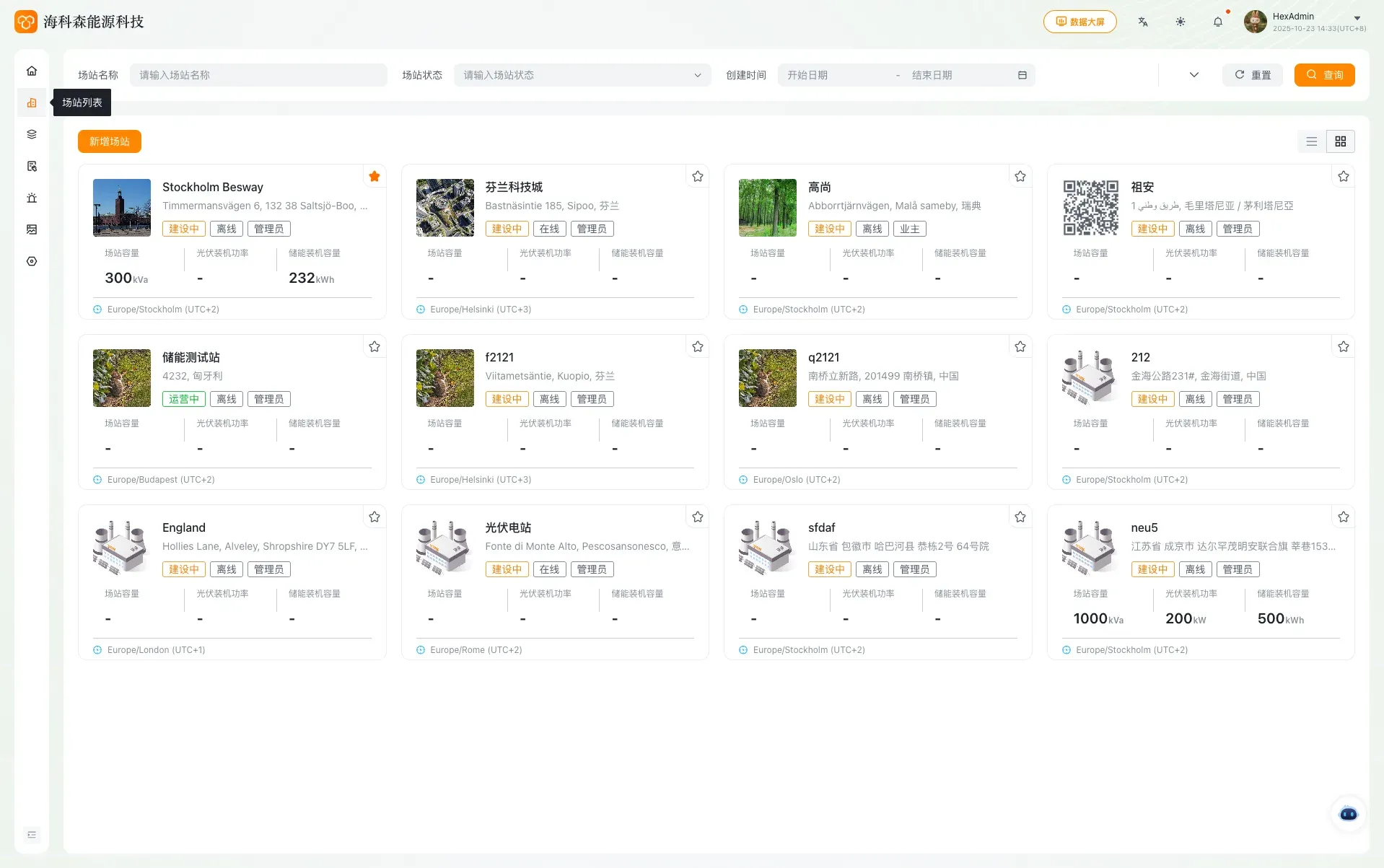1384x868 pixels.
Task: Unfavorite the Stockholm Besway station star
Action: (x=375, y=176)
